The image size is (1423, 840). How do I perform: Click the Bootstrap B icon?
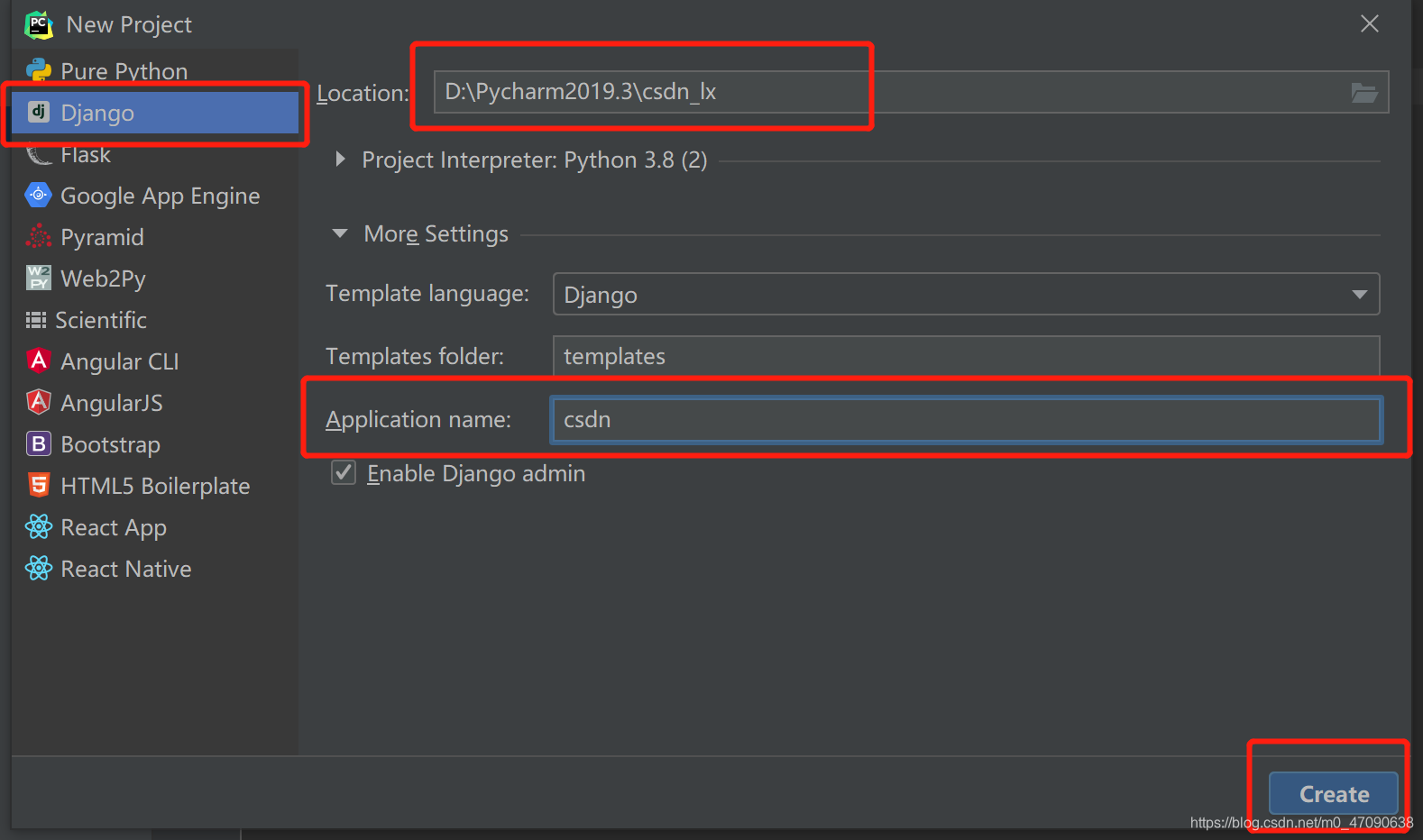point(38,443)
